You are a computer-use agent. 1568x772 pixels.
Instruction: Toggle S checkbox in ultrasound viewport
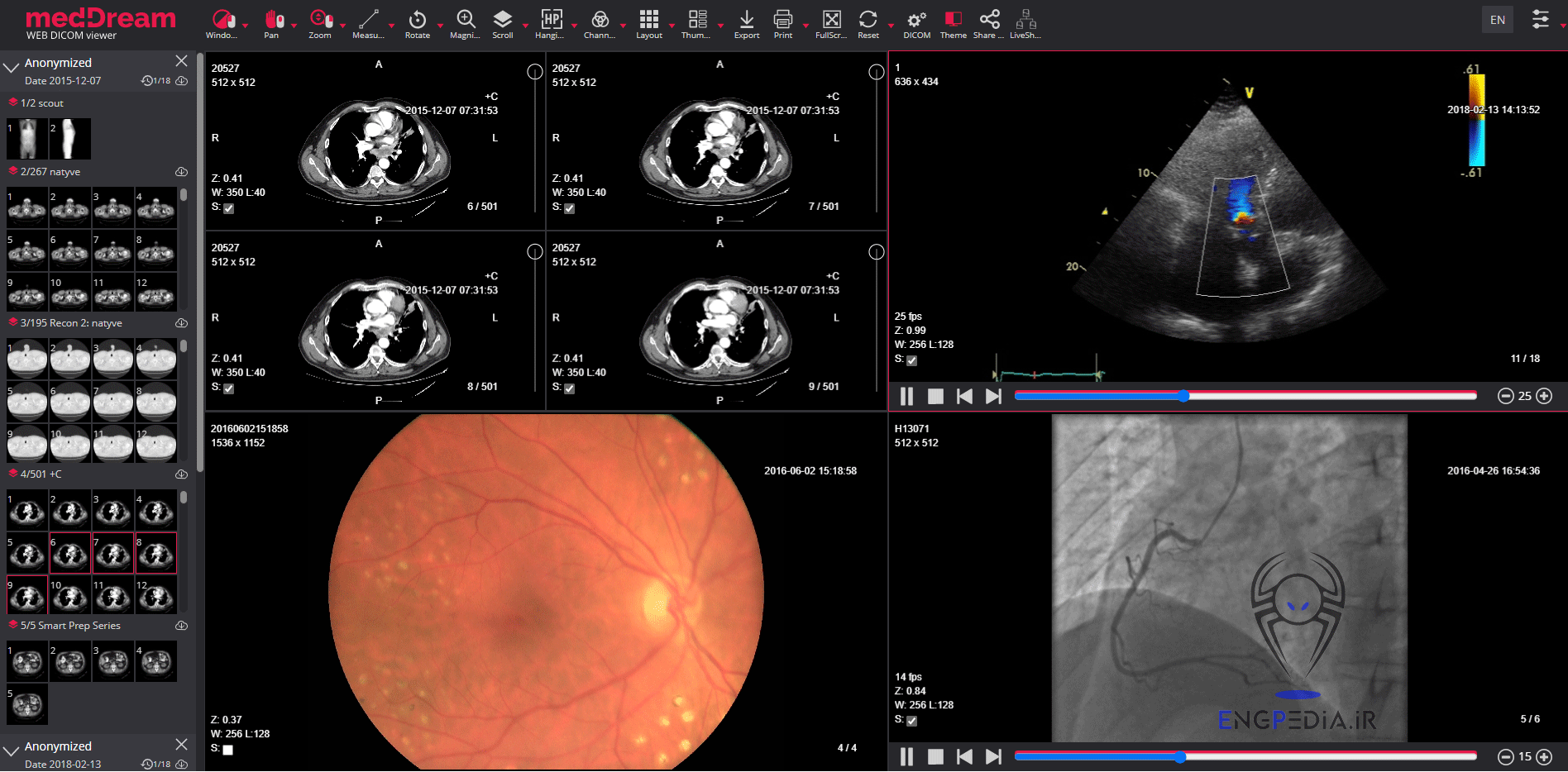click(912, 360)
